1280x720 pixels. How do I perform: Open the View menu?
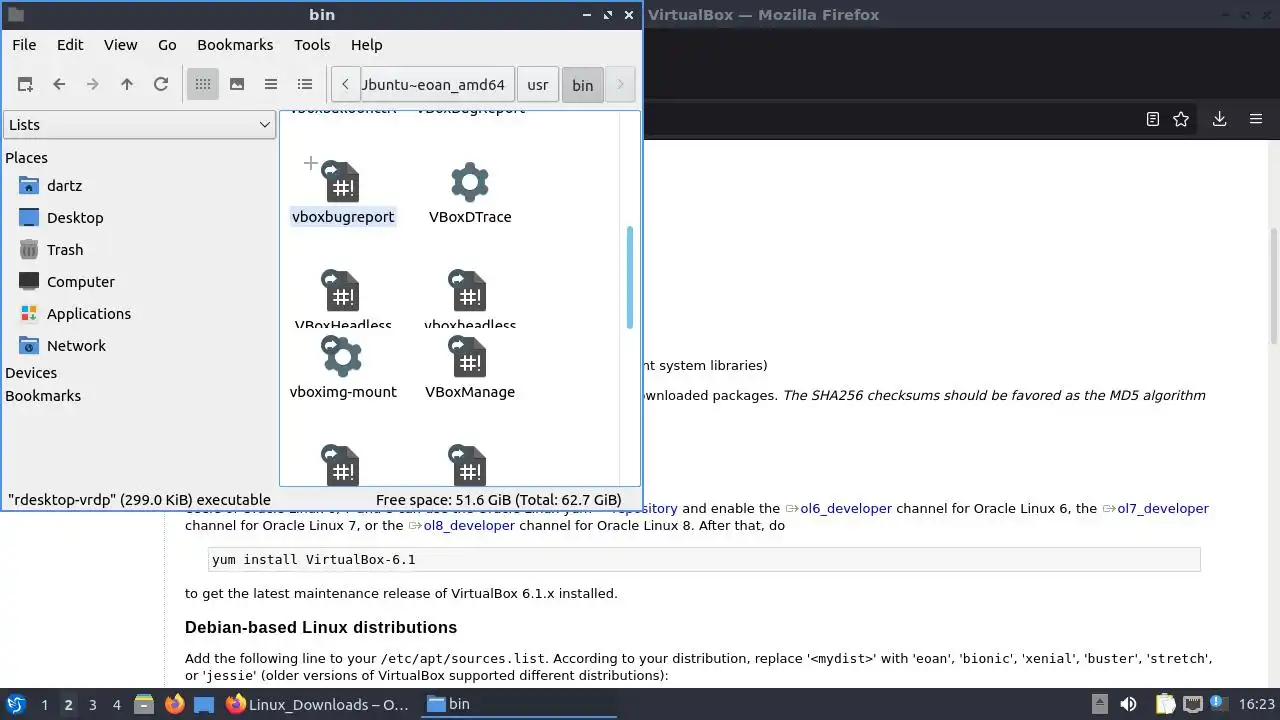(121, 45)
